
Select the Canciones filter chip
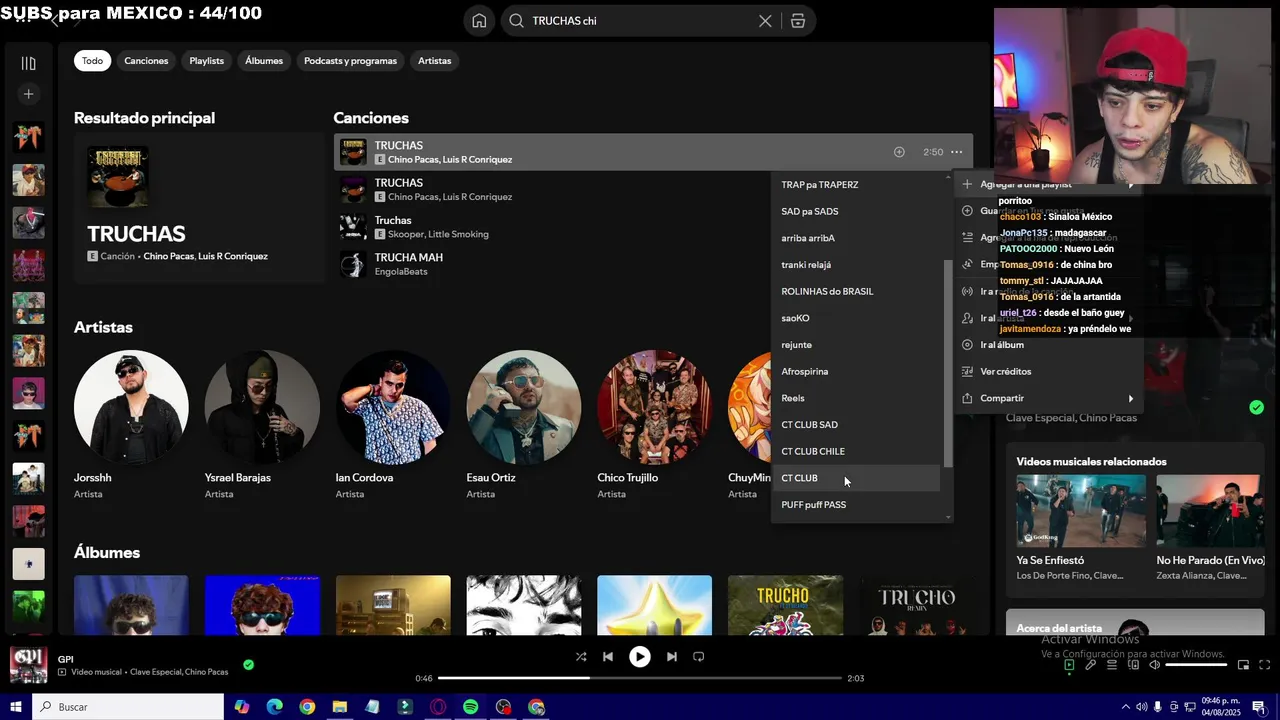click(146, 61)
